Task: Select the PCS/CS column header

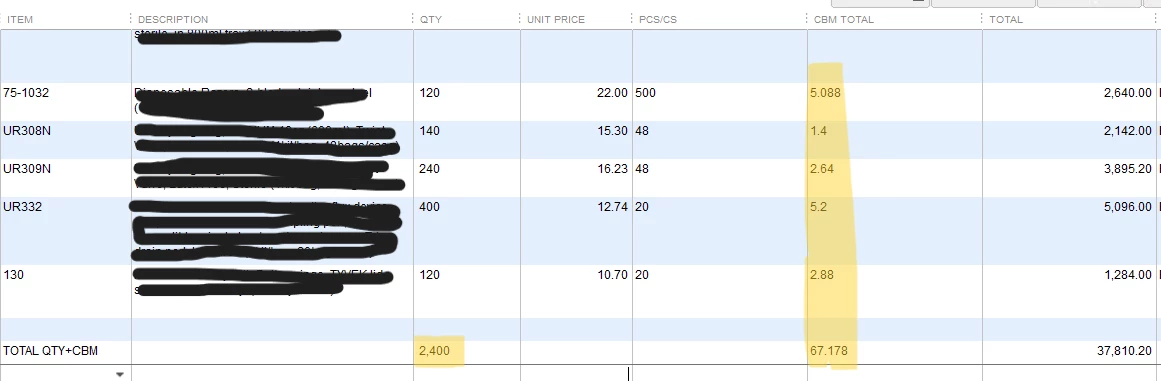Action: point(658,19)
